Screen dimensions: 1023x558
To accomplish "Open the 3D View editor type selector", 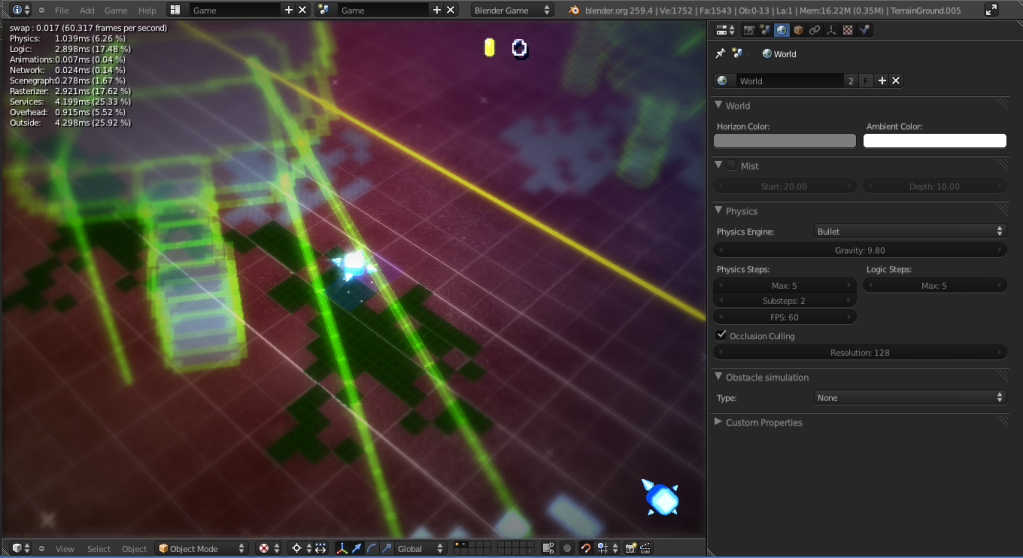I will coord(21,548).
